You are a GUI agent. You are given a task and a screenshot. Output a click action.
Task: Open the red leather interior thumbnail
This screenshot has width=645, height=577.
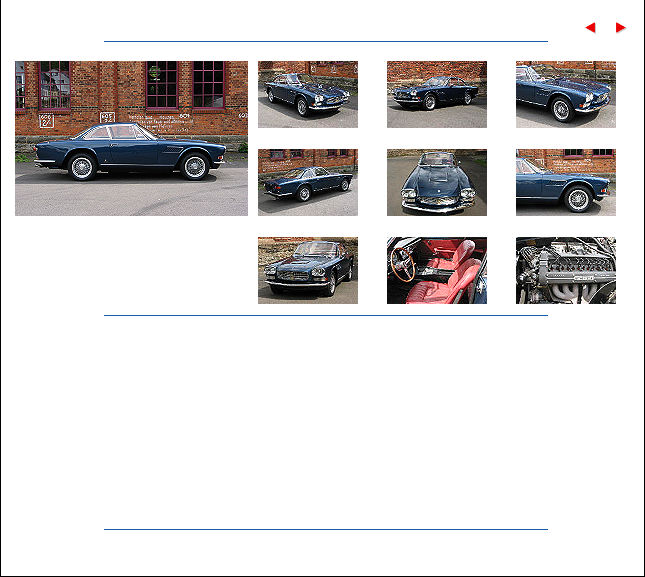pos(437,270)
